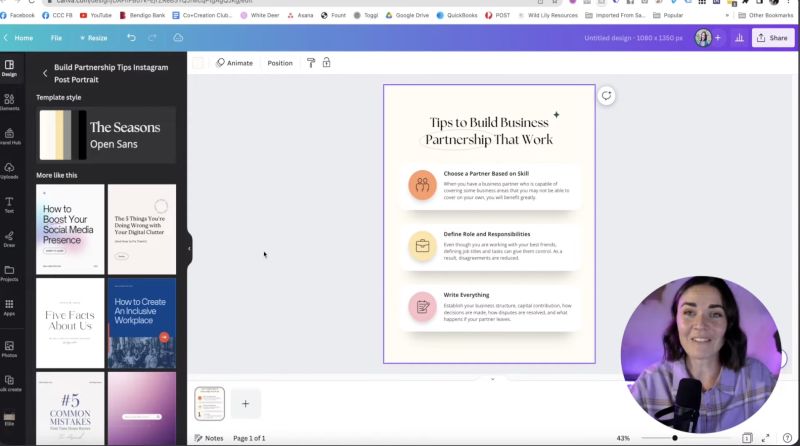Viewport: 800px width, 446px height.
Task: Click the Redo arrow
Action: click(152, 37)
